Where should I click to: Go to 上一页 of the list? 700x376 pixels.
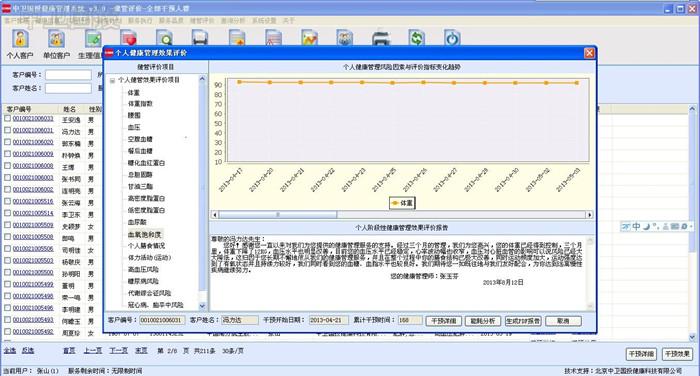[92, 351]
